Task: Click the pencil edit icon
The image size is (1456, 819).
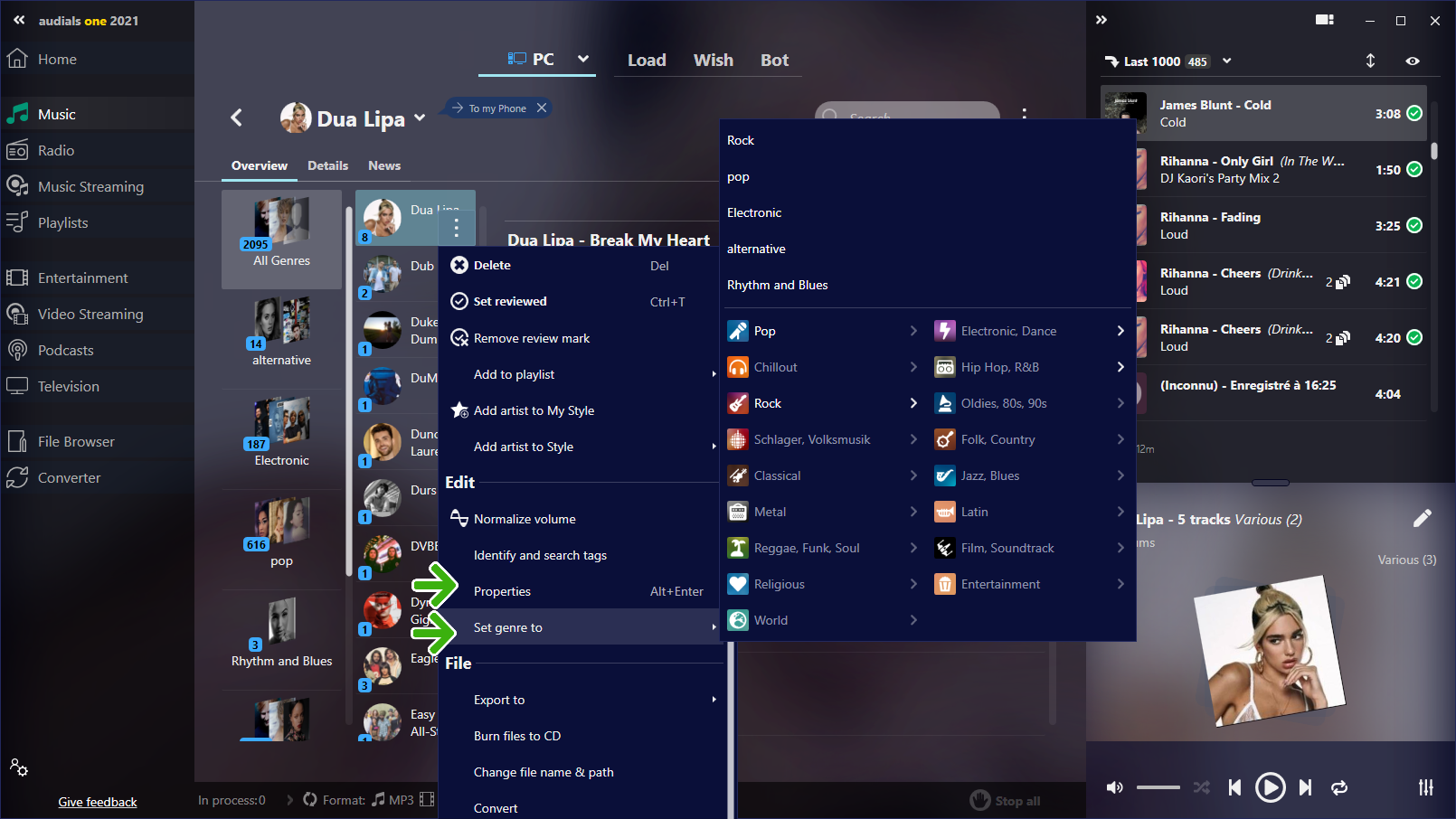Action: tap(1422, 518)
